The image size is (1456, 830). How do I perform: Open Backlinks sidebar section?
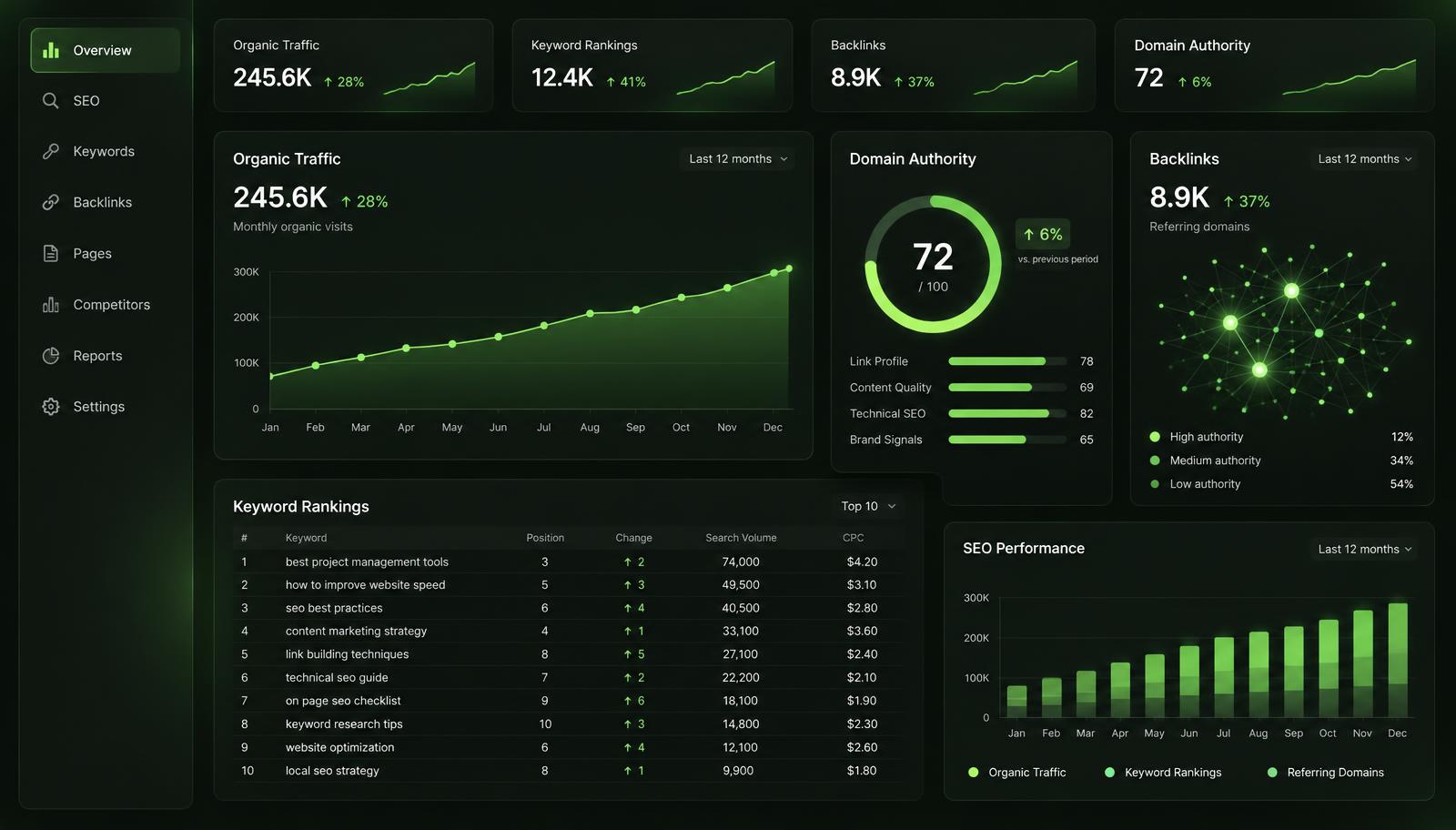pyautogui.click(x=106, y=202)
